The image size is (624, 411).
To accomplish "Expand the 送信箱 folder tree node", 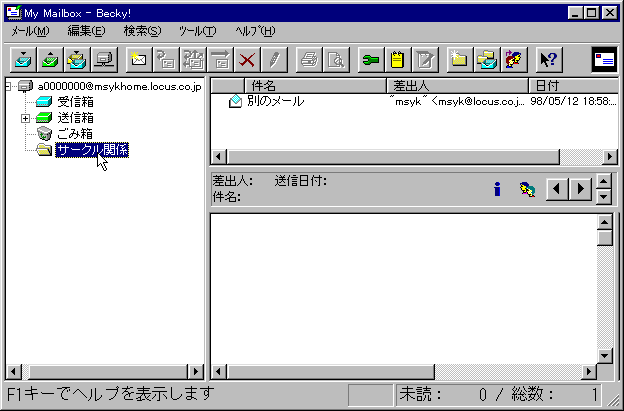I will 25,118.
